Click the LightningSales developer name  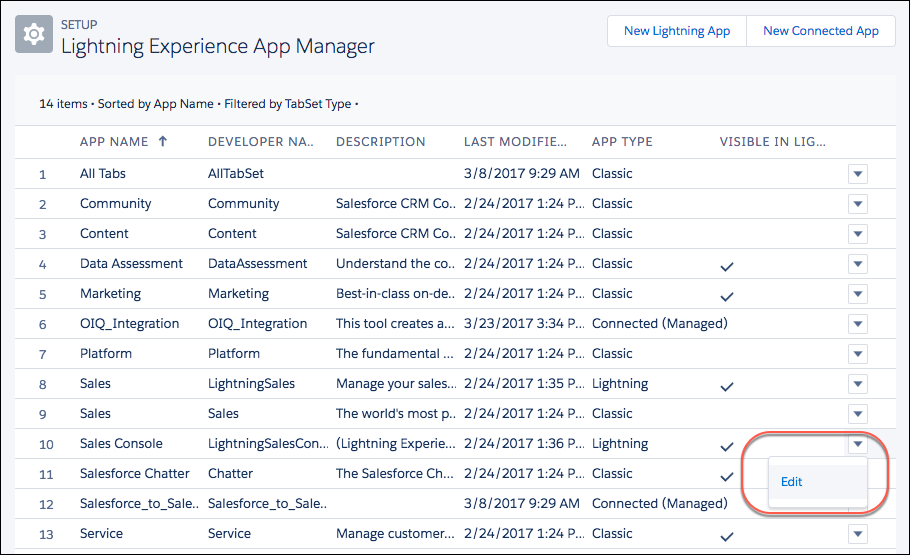[251, 384]
